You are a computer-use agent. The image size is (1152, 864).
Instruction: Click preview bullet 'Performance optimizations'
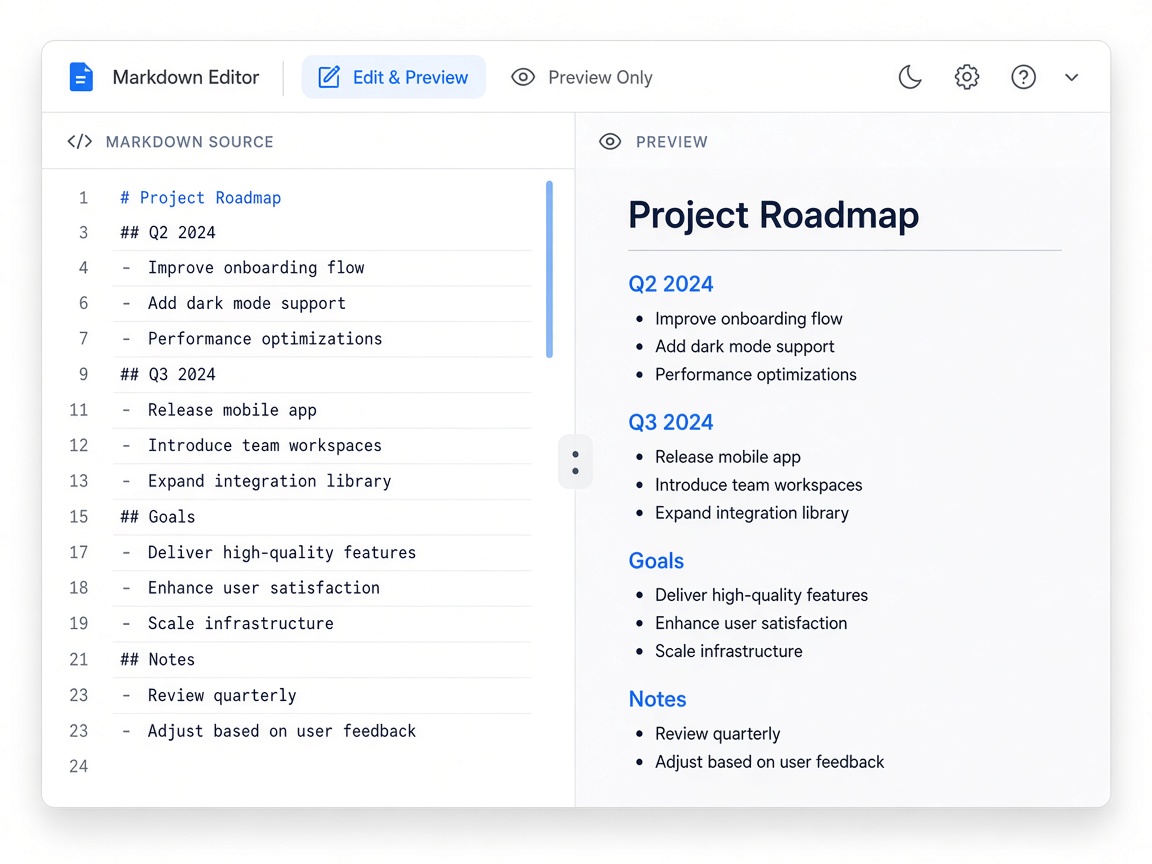[755, 375]
